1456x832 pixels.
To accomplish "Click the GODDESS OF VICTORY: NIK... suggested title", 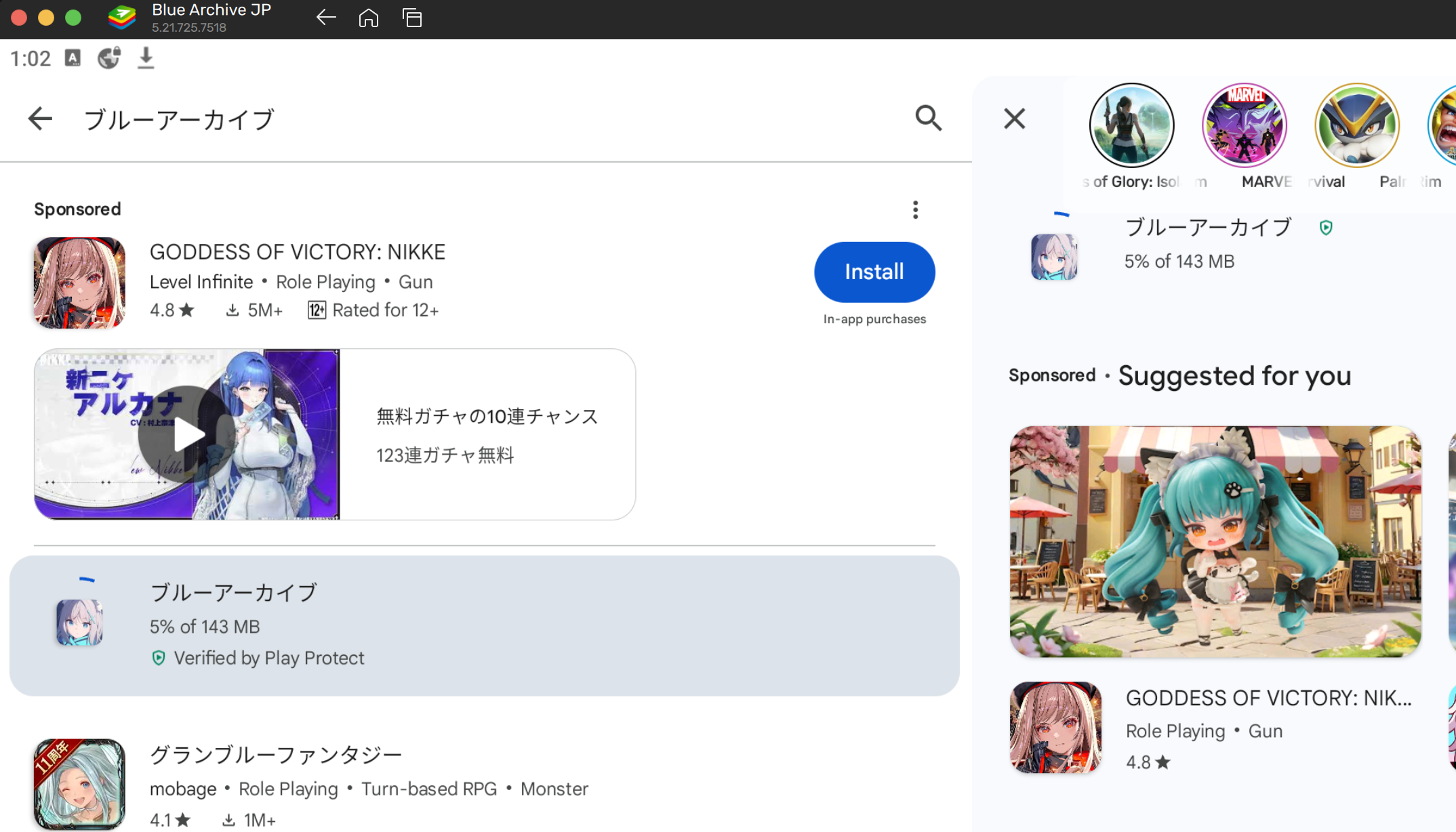I will pyautogui.click(x=1269, y=698).
